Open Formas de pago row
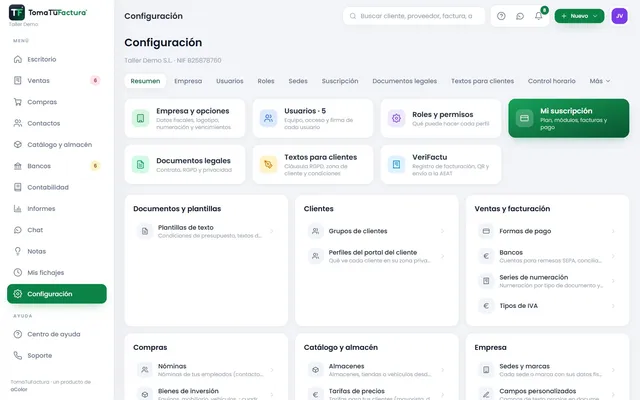640x400 pixels. (x=547, y=231)
